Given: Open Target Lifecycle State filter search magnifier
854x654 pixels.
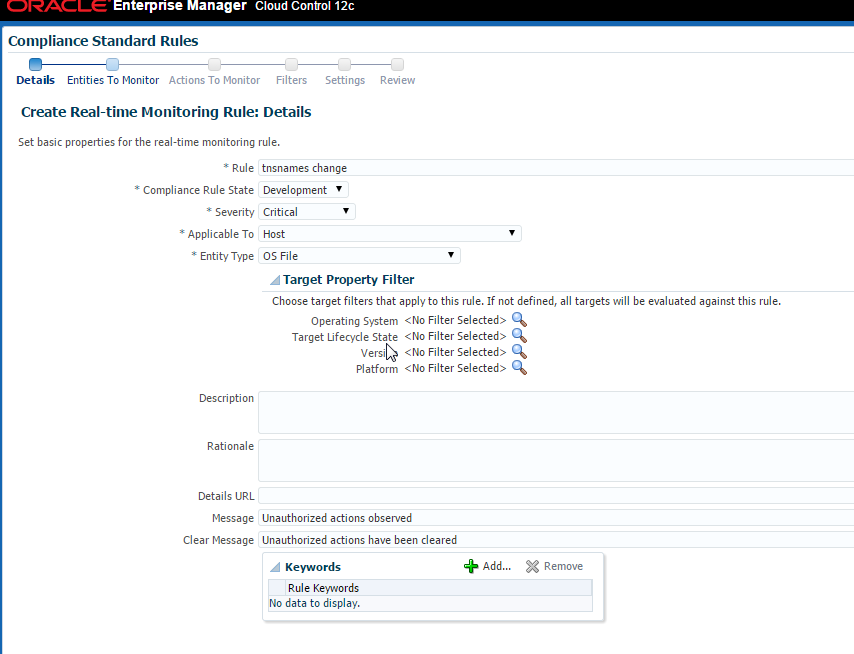Looking at the screenshot, I should 519,335.
